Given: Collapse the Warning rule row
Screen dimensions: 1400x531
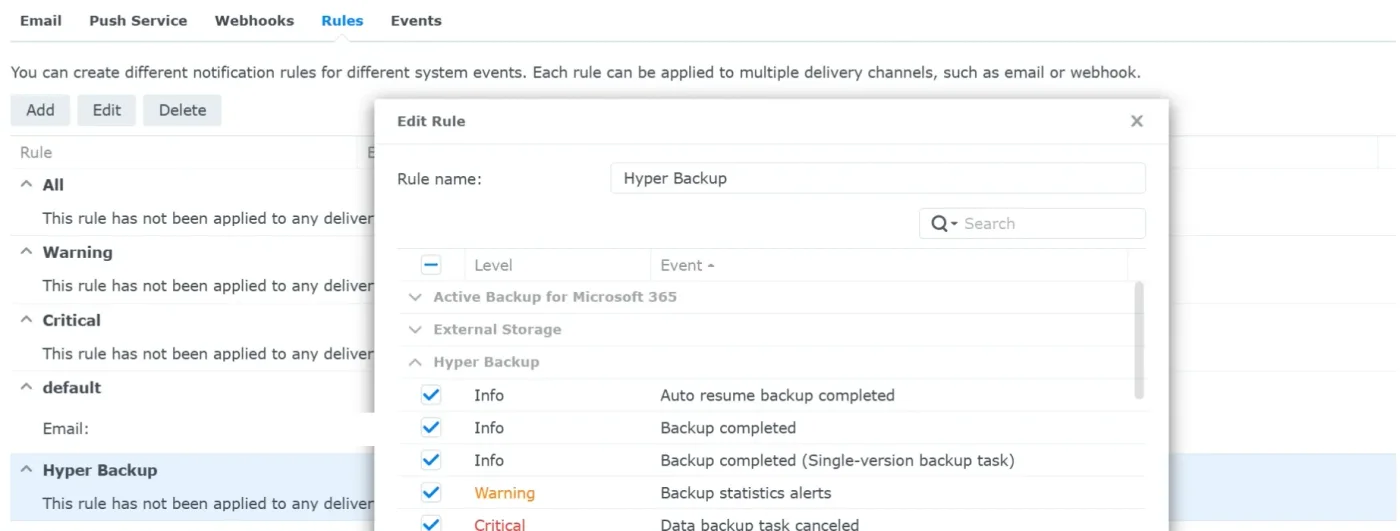Looking at the screenshot, I should coord(27,252).
